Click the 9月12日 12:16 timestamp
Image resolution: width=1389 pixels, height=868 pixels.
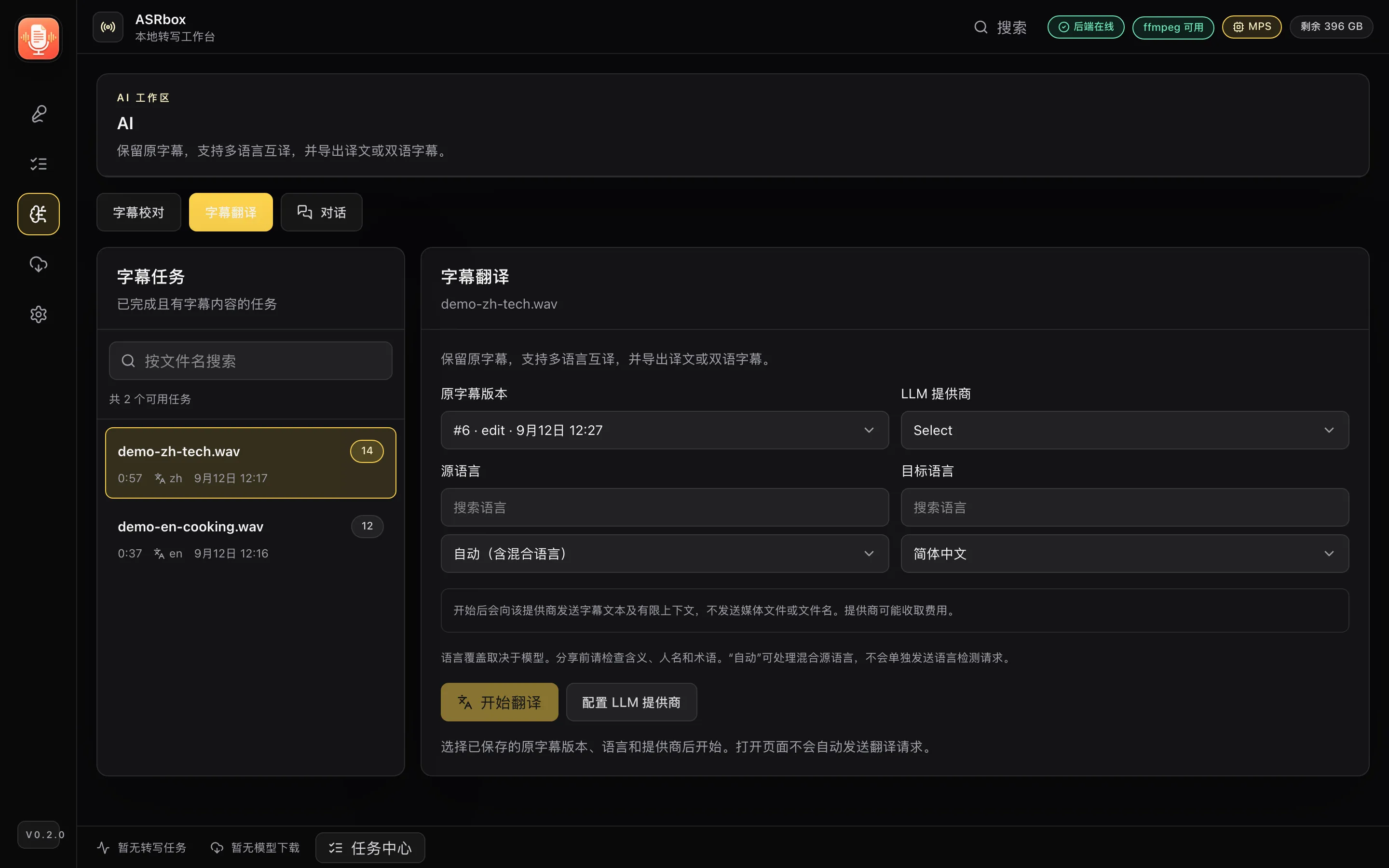(x=231, y=554)
